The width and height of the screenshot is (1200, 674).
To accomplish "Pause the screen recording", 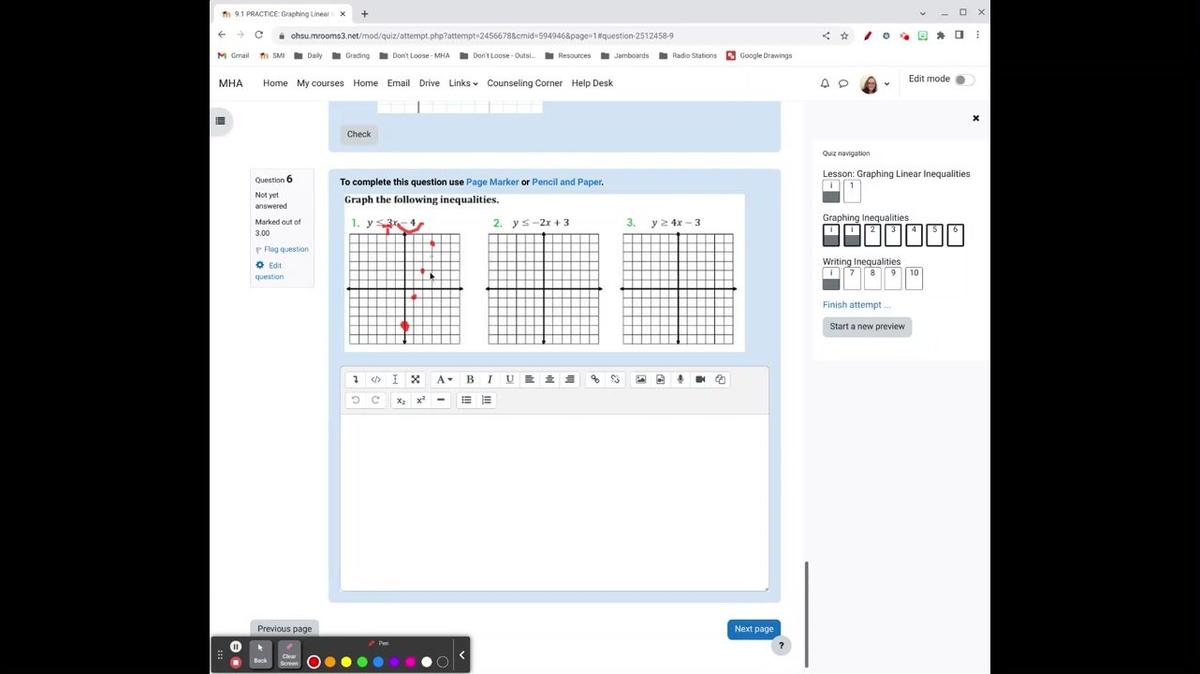I will pos(236,647).
